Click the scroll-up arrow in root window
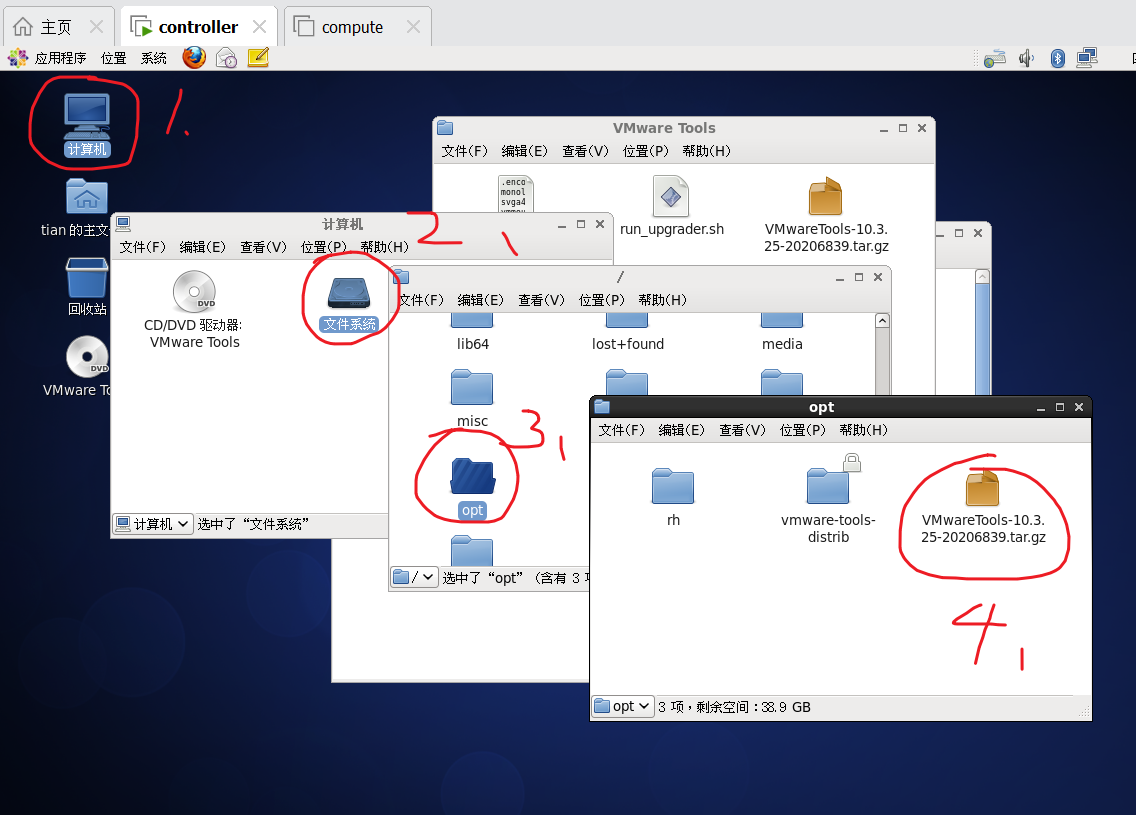1136x815 pixels. [882, 320]
